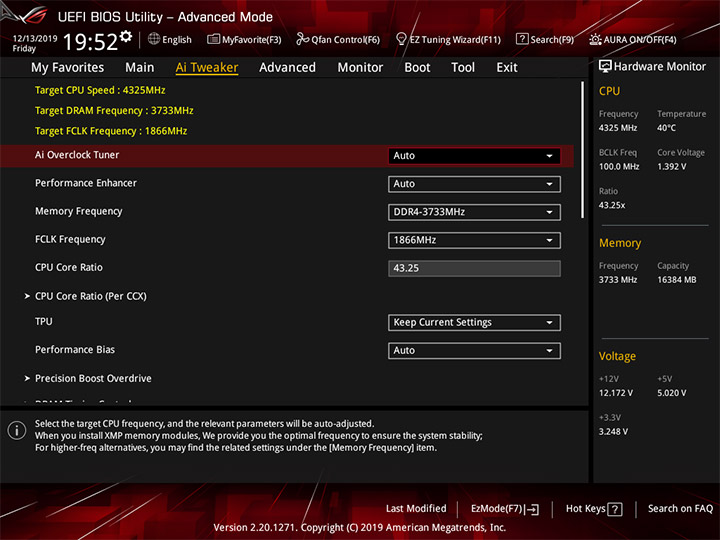The height and width of the screenshot is (540, 720).
Task: Click the +12V 12.172 V reading
Action: coord(615,393)
